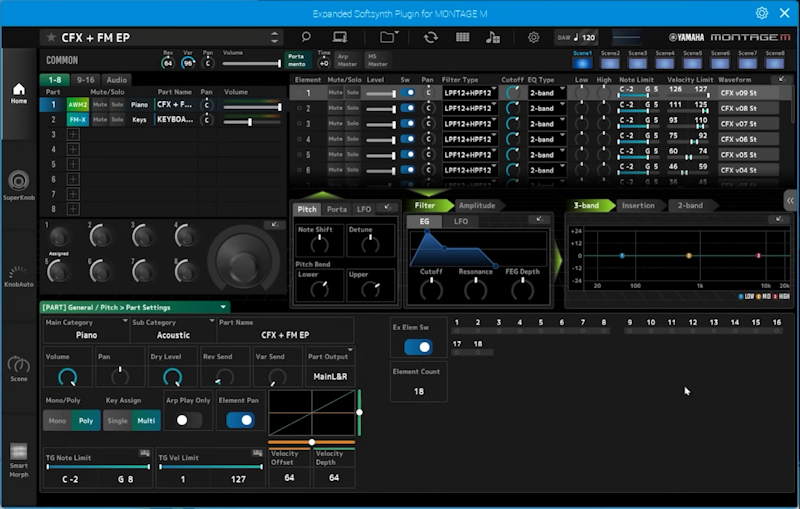The image size is (800, 509).
Task: Click the MS Master button
Action: coord(378,60)
